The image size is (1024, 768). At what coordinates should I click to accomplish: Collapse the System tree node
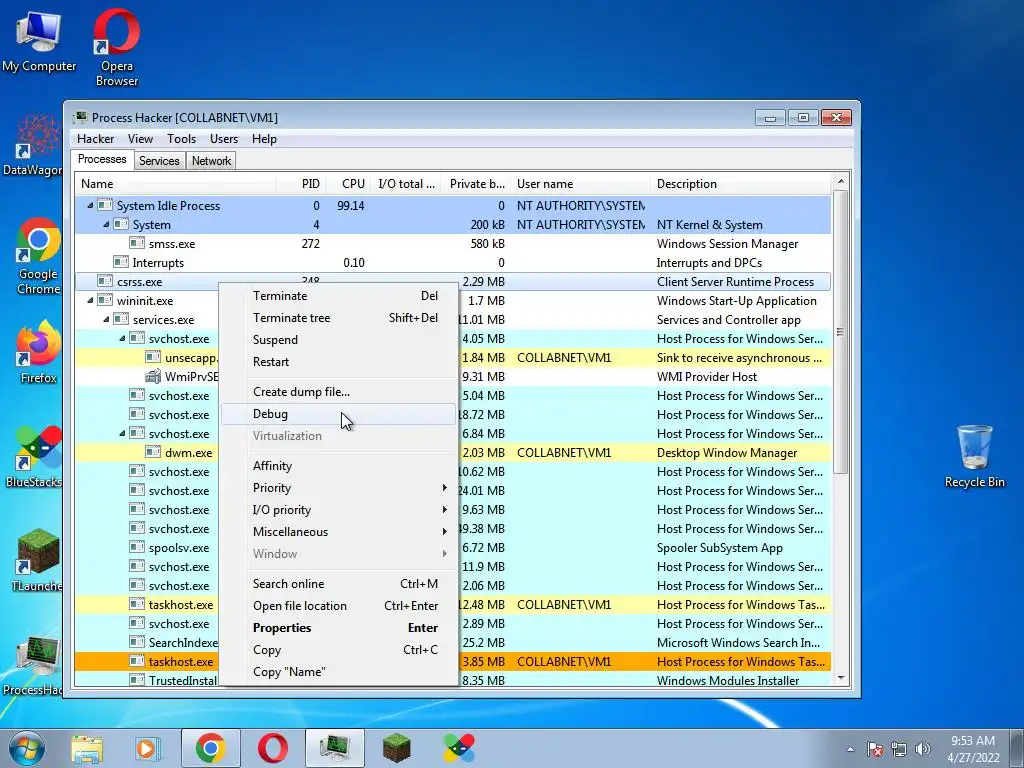pos(106,224)
